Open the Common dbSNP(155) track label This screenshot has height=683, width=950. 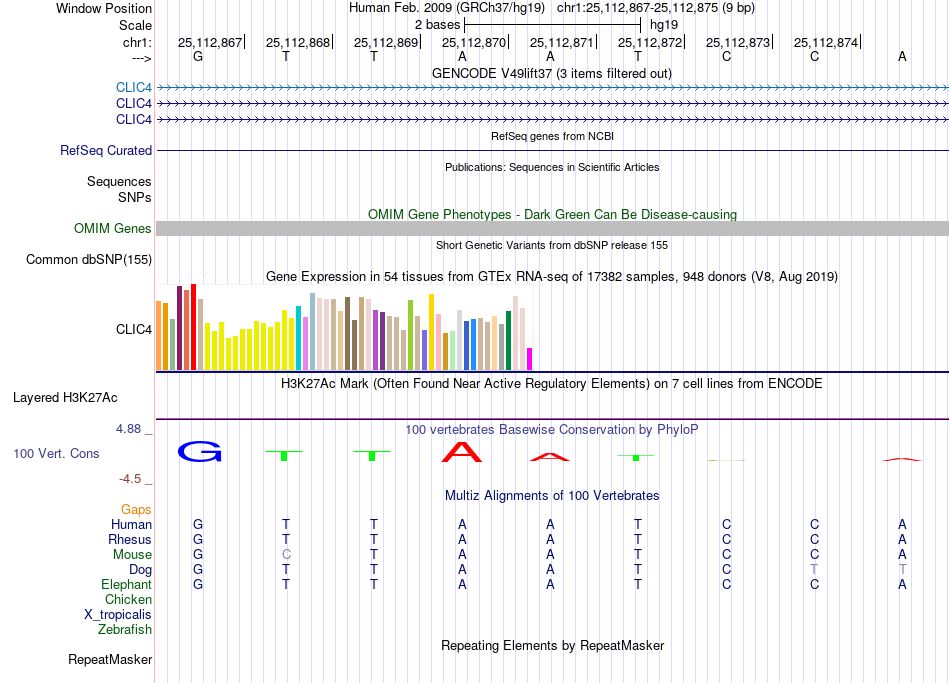88,259
